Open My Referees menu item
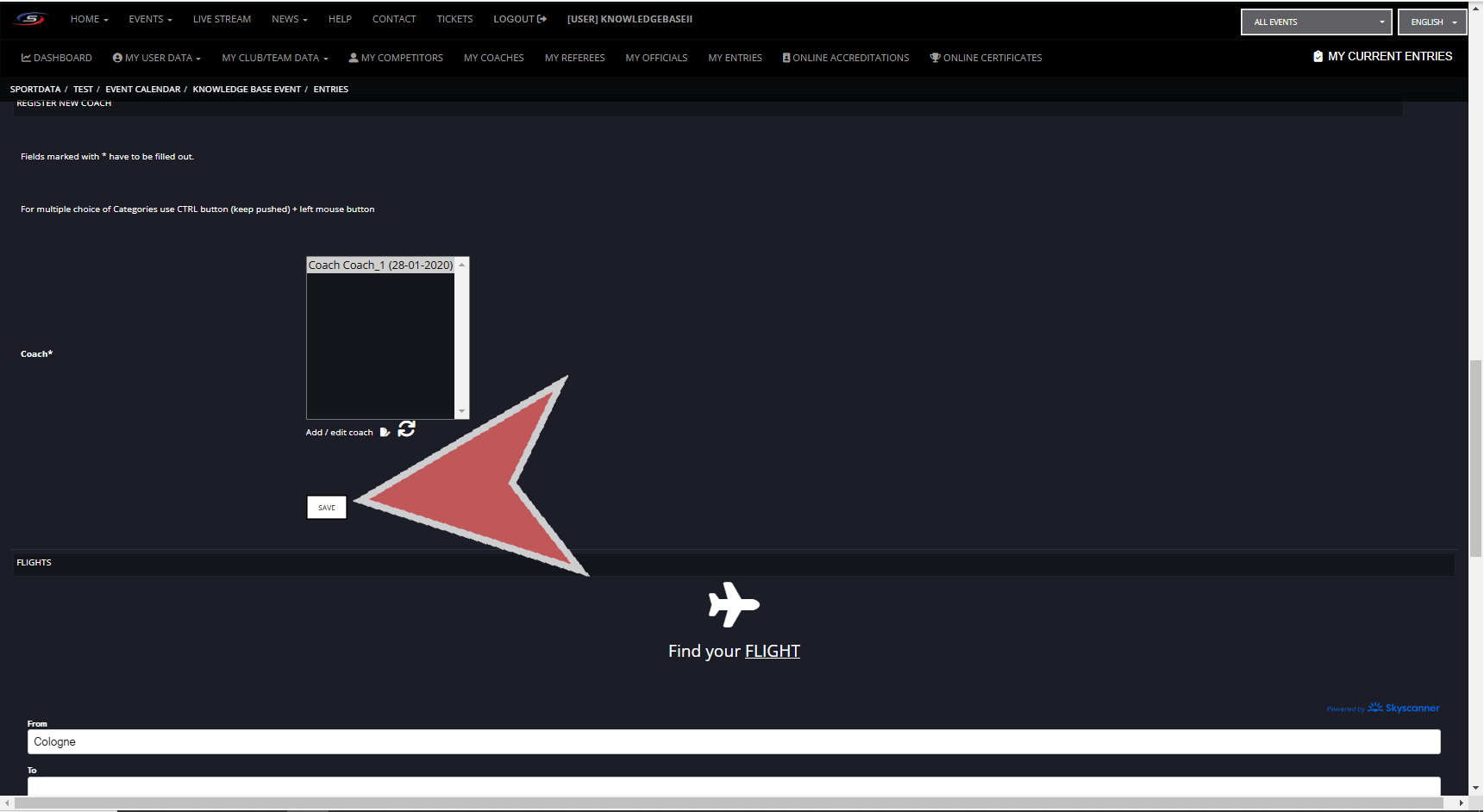 tap(574, 58)
